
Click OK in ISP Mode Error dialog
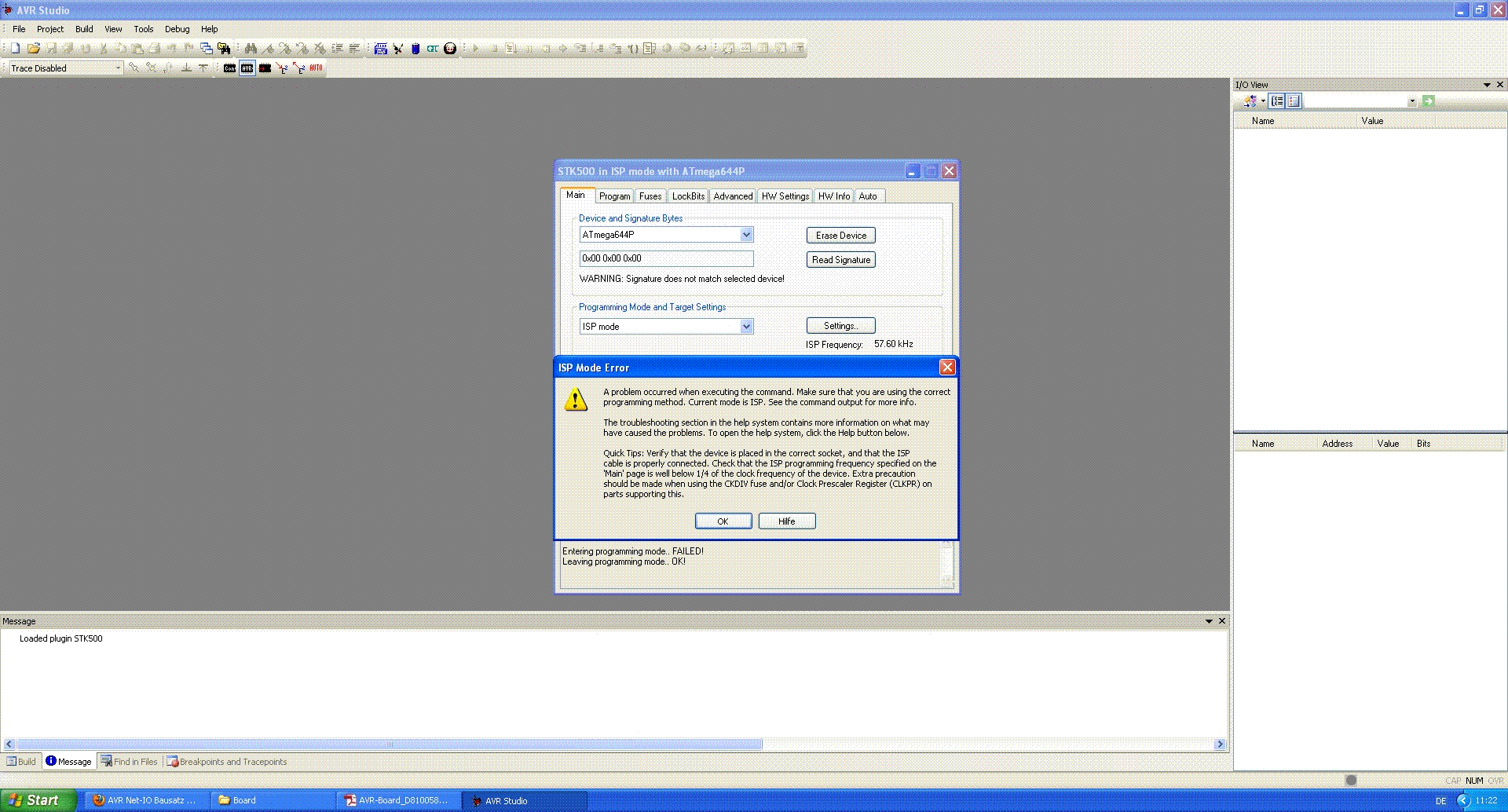click(x=723, y=521)
